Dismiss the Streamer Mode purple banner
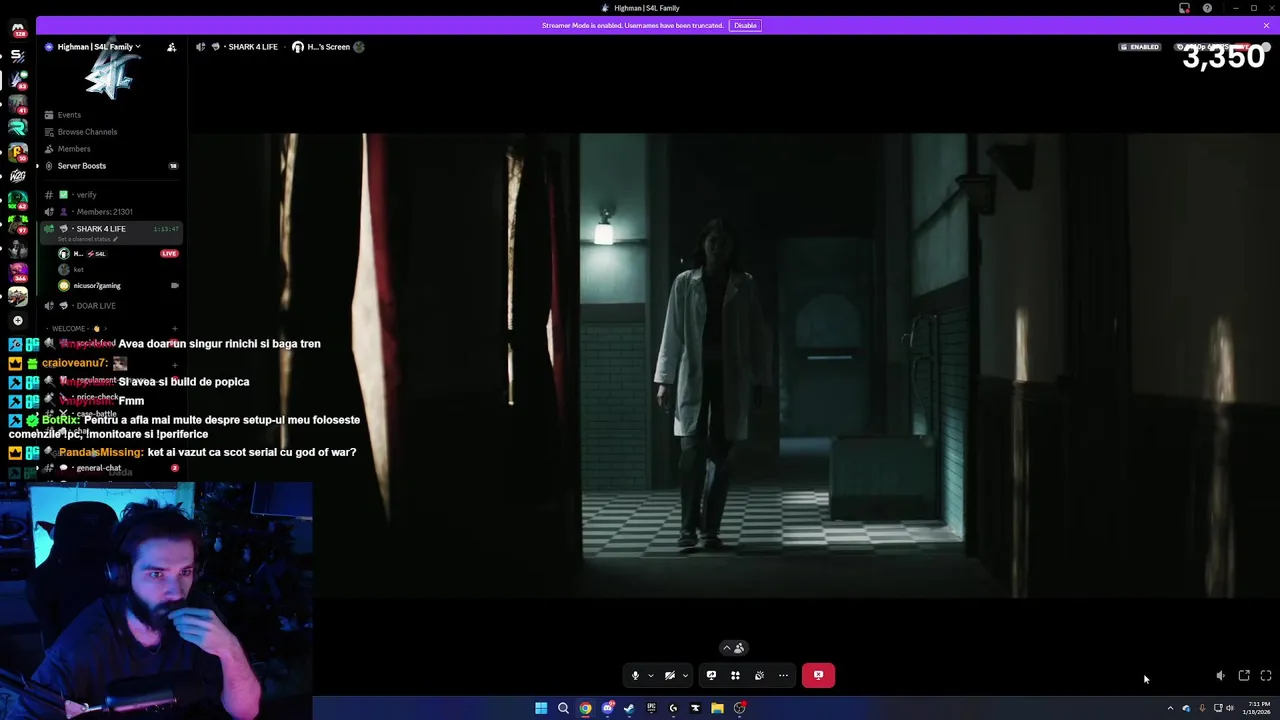1280x720 pixels. (x=1266, y=25)
